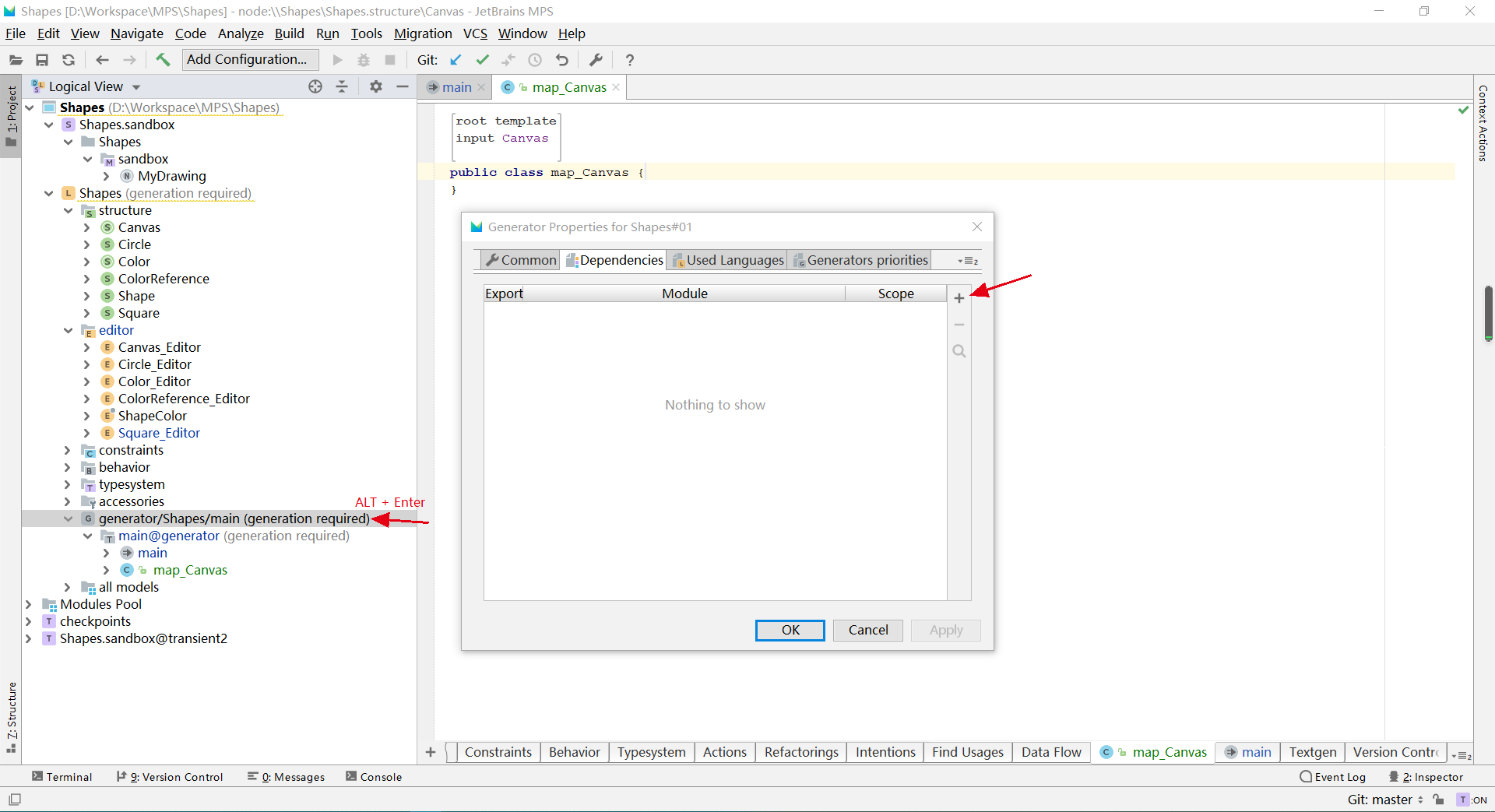The height and width of the screenshot is (812, 1495).
Task: Click the OK button in Generator Properties
Action: [790, 630]
